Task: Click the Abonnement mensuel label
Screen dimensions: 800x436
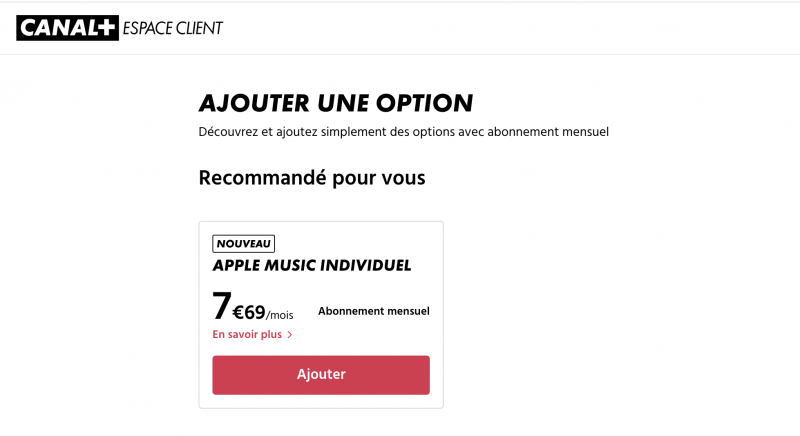Action: (x=374, y=311)
